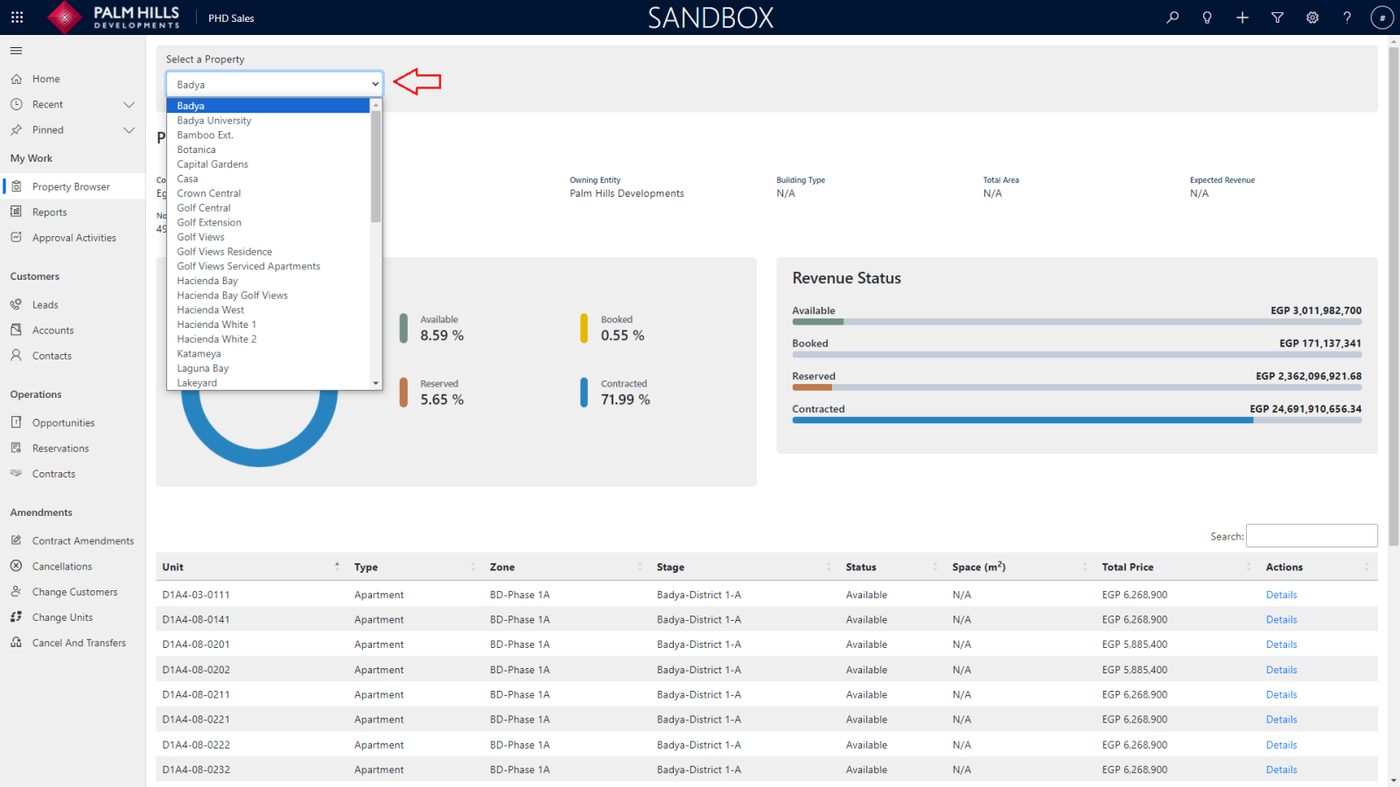Viewport: 1400px width, 787px height.
Task: Click the property list scrollbar thumb
Action: coord(376,166)
